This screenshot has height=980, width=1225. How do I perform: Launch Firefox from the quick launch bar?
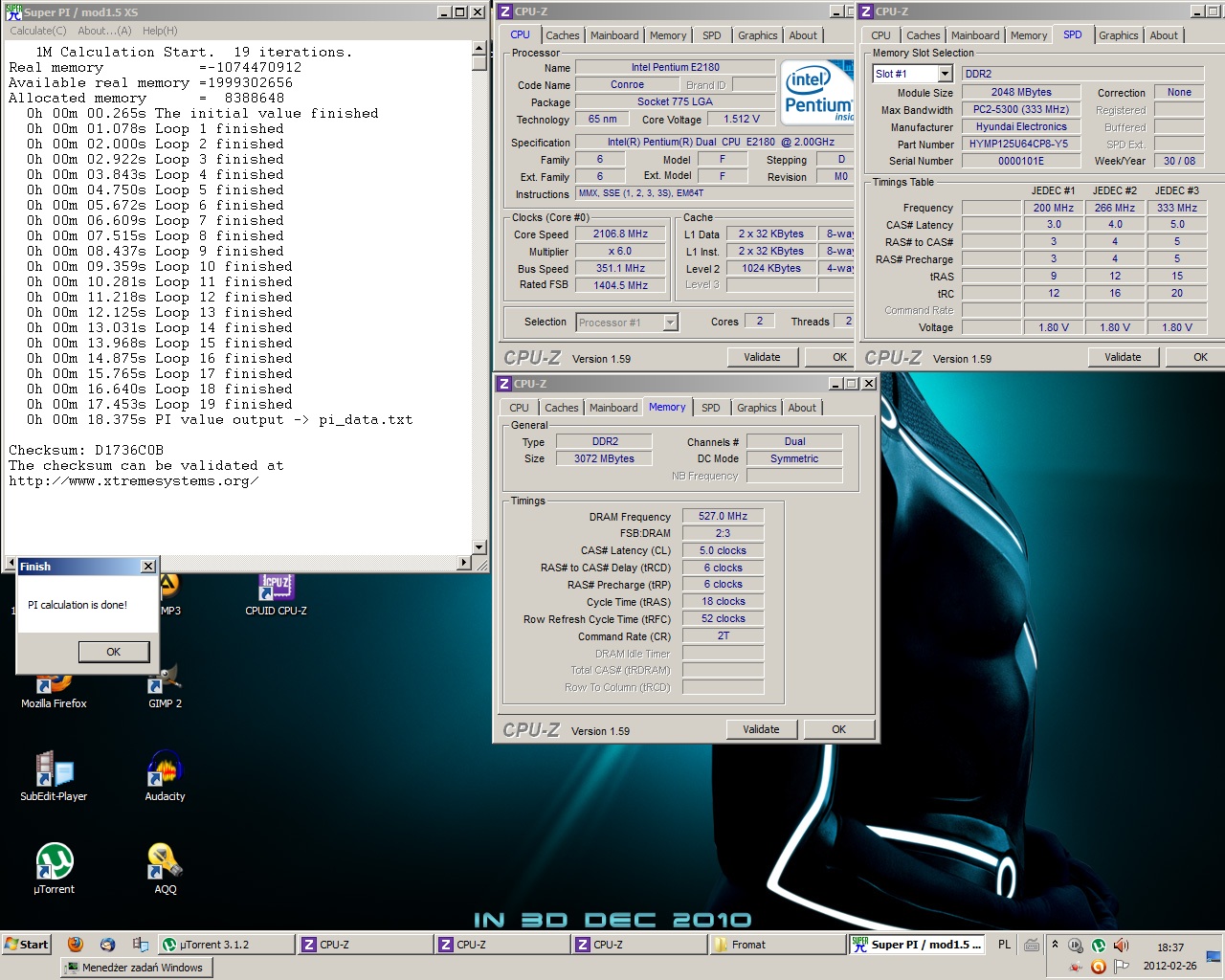coord(76,945)
